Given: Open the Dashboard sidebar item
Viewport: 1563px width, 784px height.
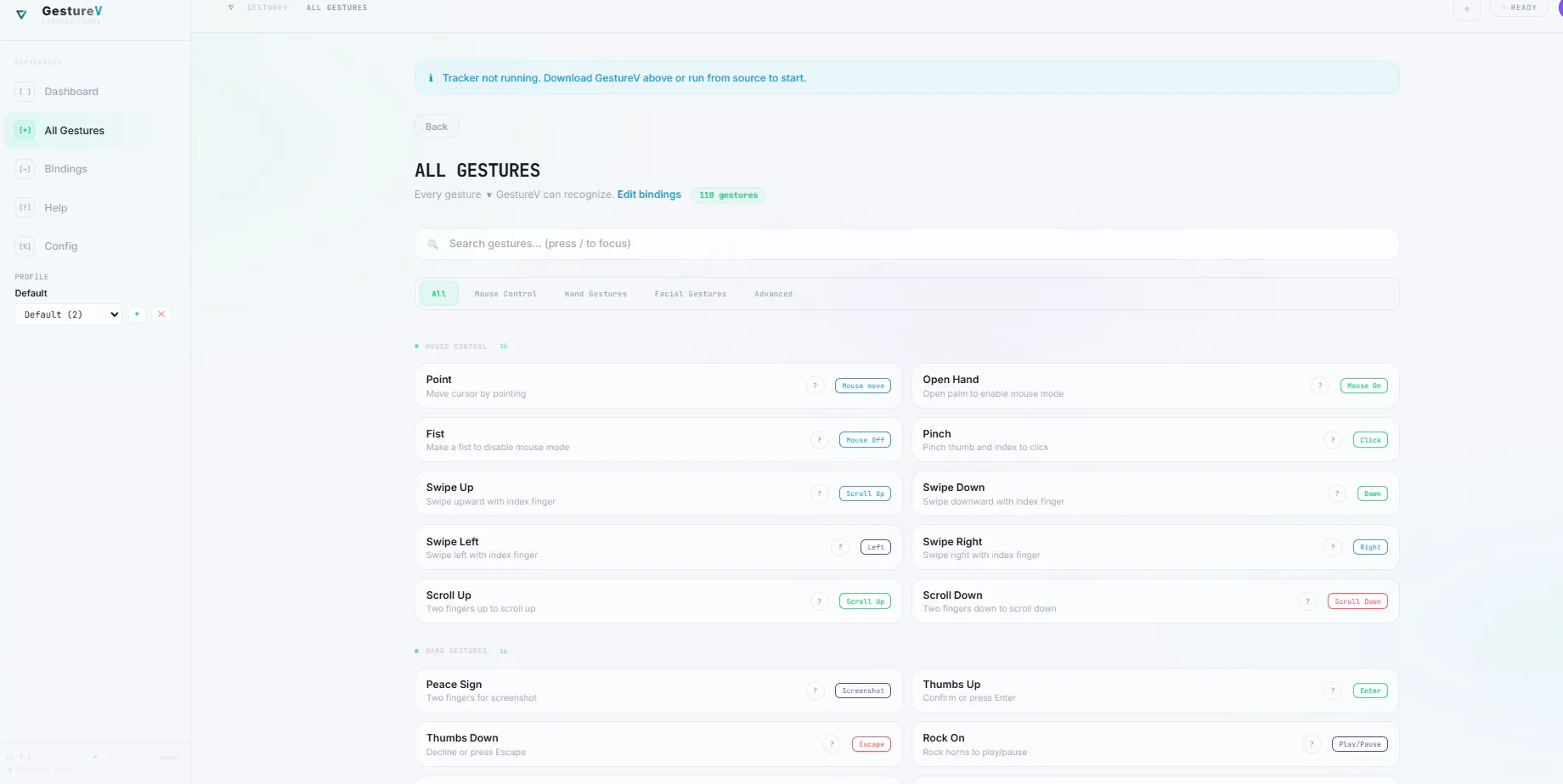Looking at the screenshot, I should [x=95, y=92].
